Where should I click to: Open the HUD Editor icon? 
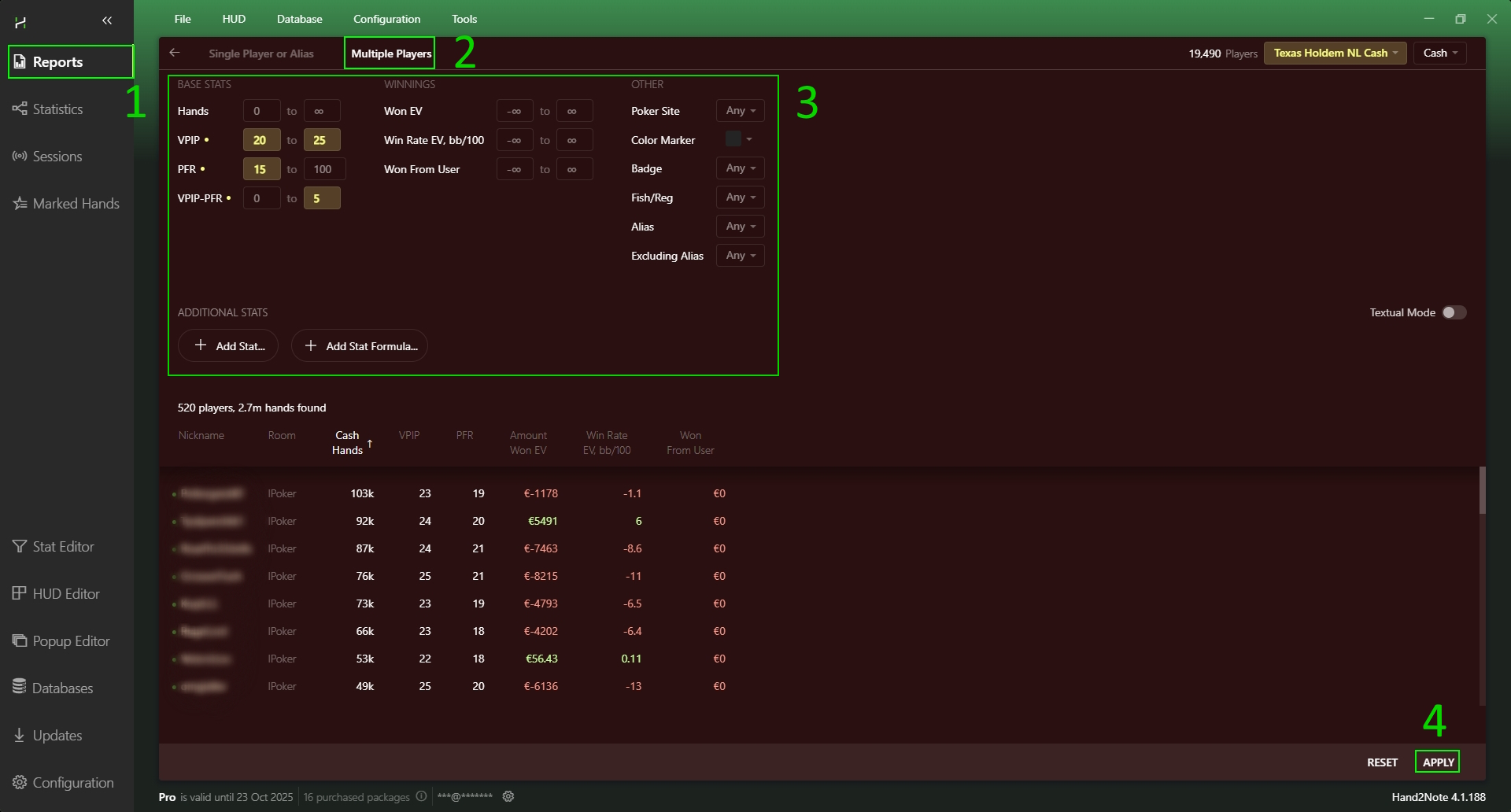coord(20,593)
